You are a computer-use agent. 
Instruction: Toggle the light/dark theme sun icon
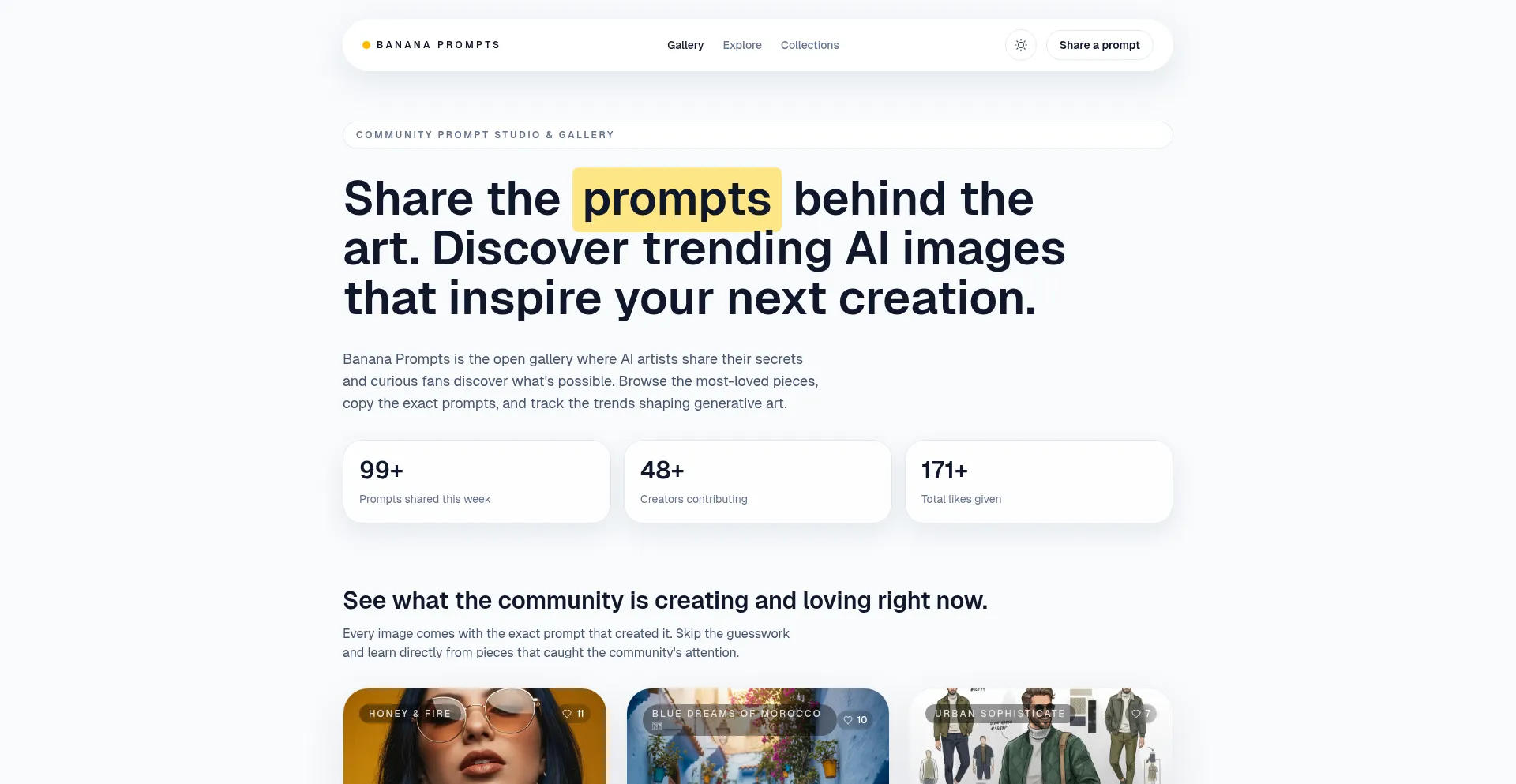[1020, 45]
